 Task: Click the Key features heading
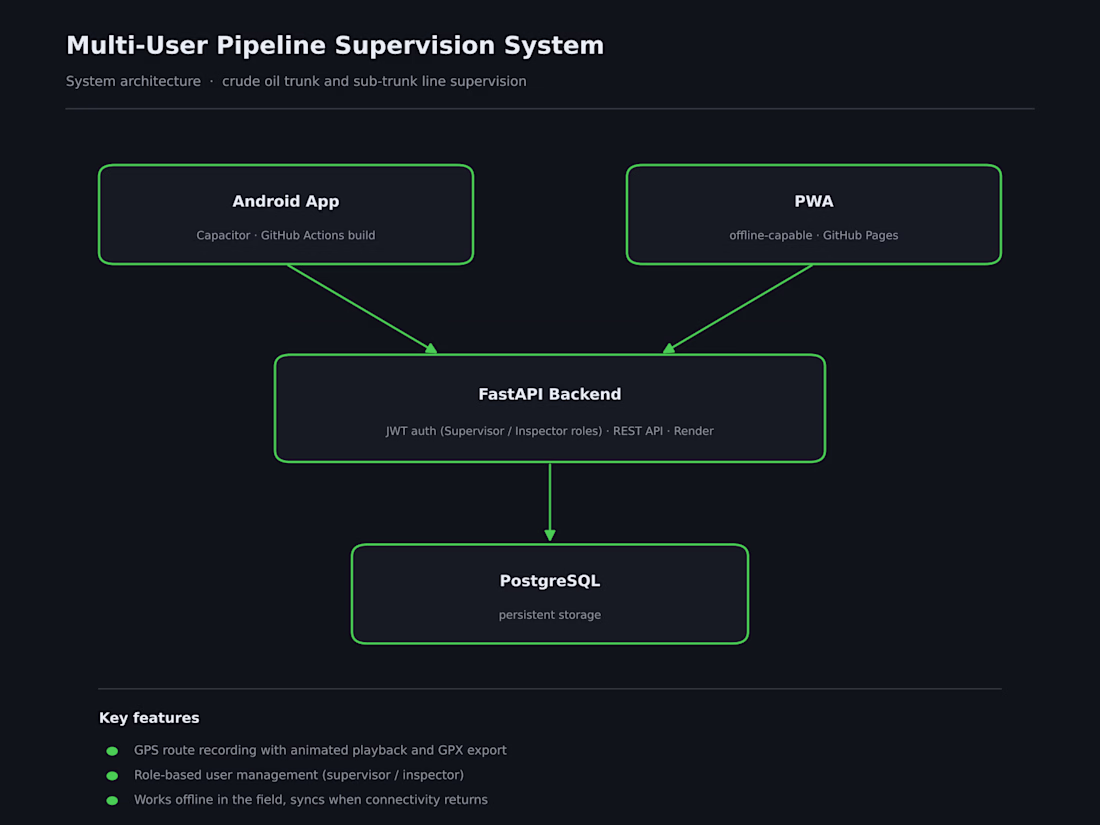point(149,718)
